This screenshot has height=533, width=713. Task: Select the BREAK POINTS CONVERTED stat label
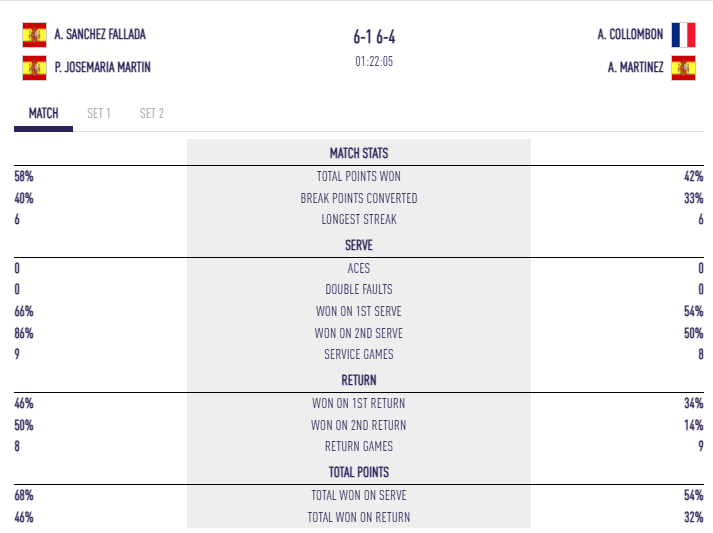pyautogui.click(x=359, y=198)
